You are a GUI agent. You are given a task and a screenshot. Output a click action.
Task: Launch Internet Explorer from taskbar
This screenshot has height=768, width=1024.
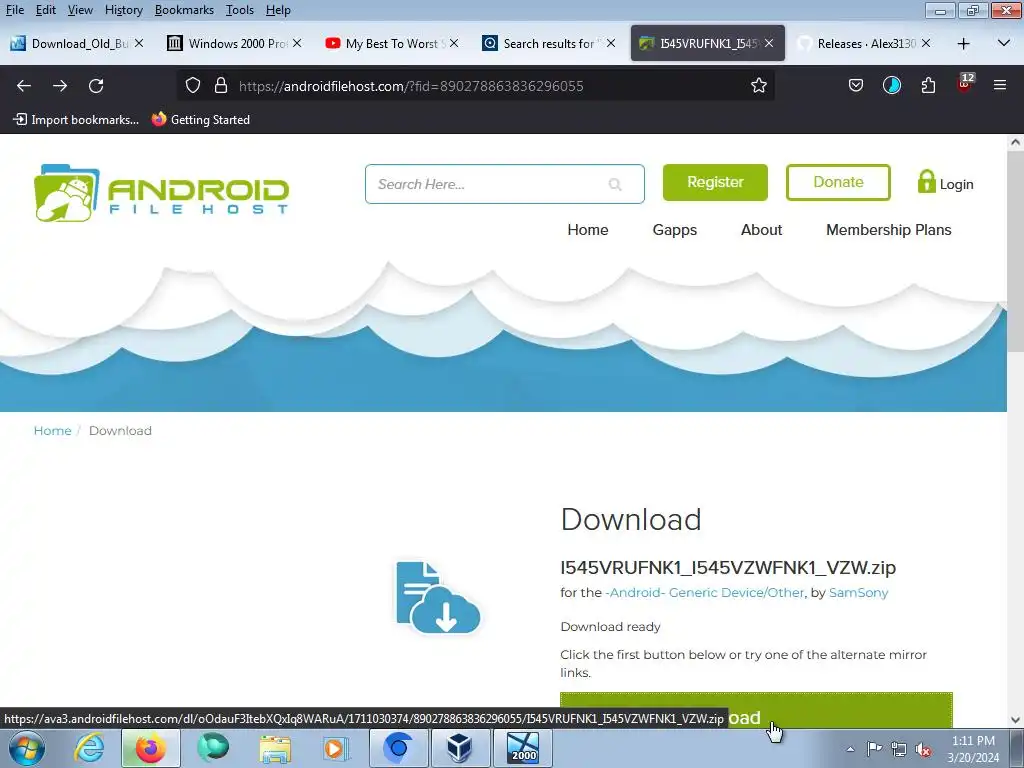[89, 748]
